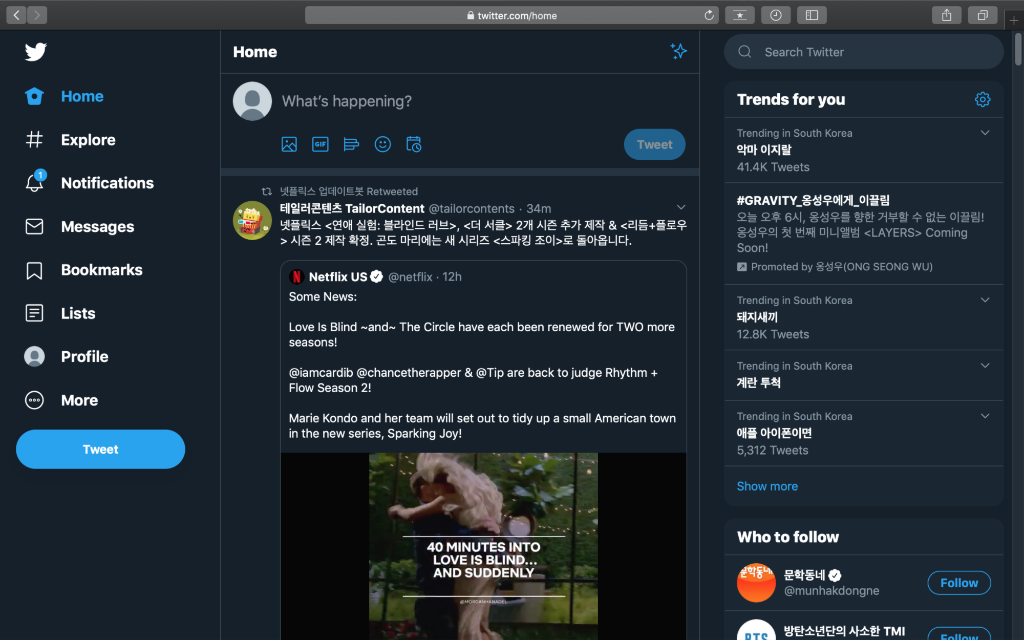Follow the 문학동네 account
The image size is (1024, 640).
959,583
